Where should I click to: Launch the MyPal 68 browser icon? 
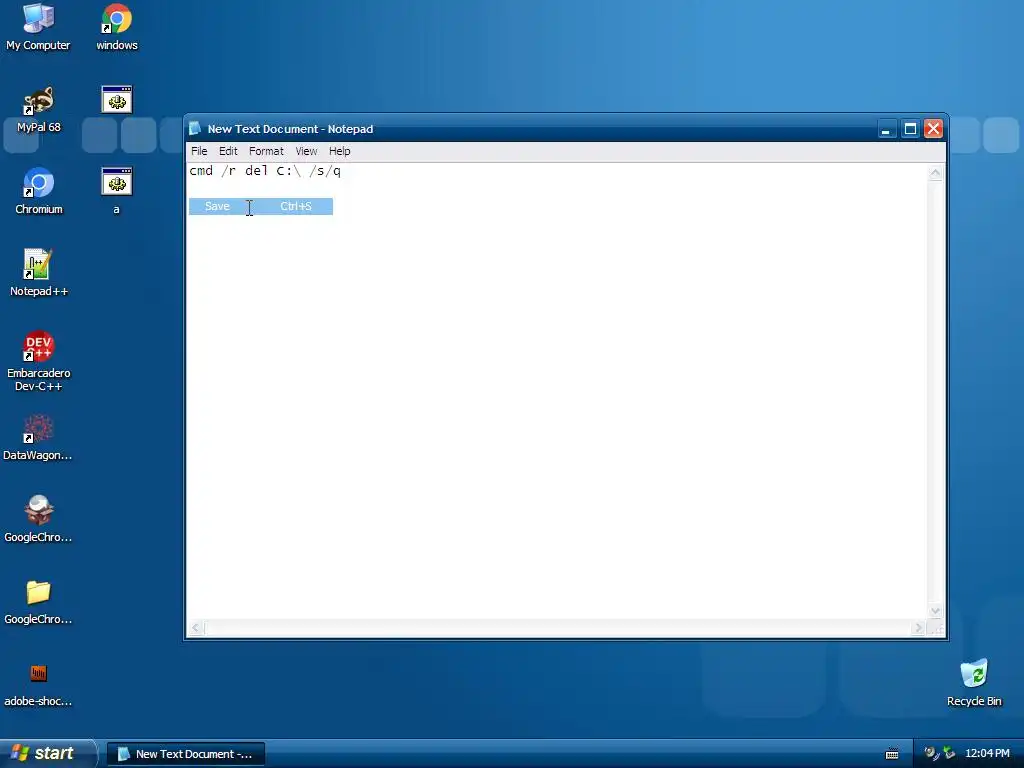[39, 108]
